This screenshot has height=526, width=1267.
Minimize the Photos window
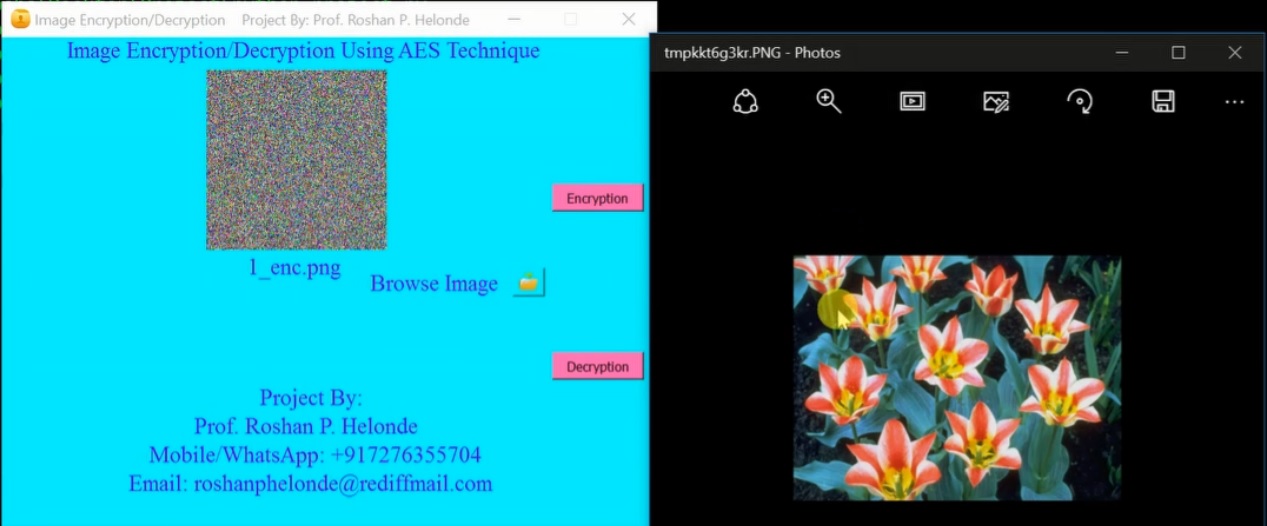coord(1122,52)
